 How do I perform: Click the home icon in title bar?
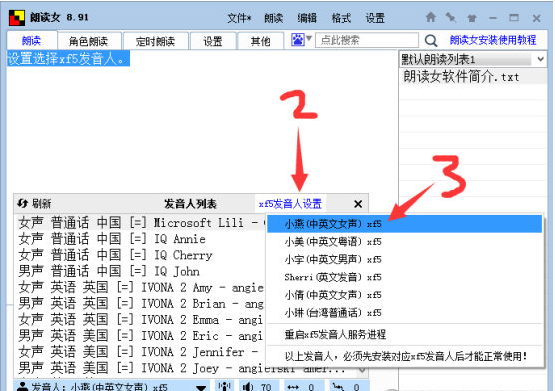pos(431,17)
